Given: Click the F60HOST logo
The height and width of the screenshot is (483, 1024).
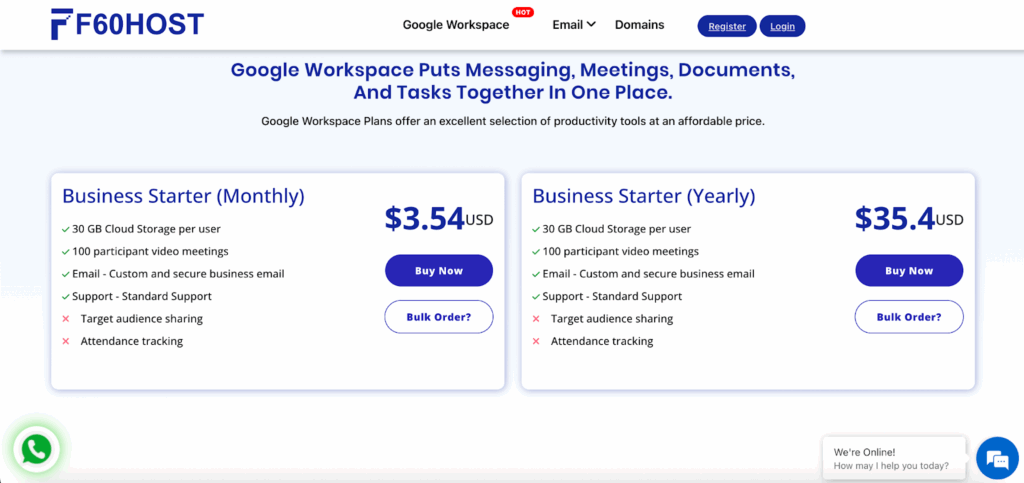Looking at the screenshot, I should point(127,24).
